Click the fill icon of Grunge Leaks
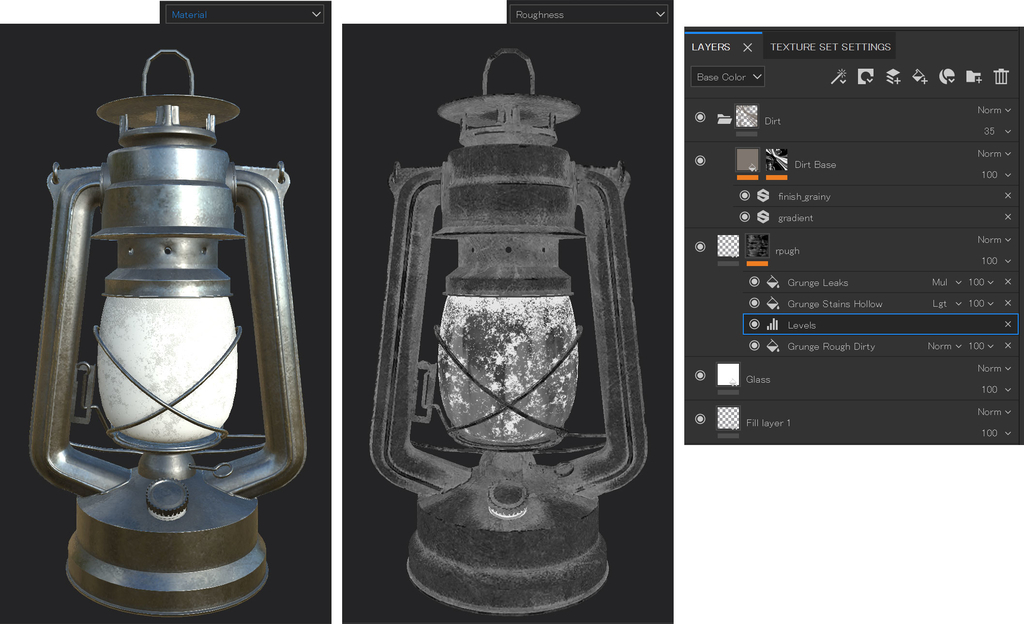This screenshot has height=624, width=1024. [773, 282]
